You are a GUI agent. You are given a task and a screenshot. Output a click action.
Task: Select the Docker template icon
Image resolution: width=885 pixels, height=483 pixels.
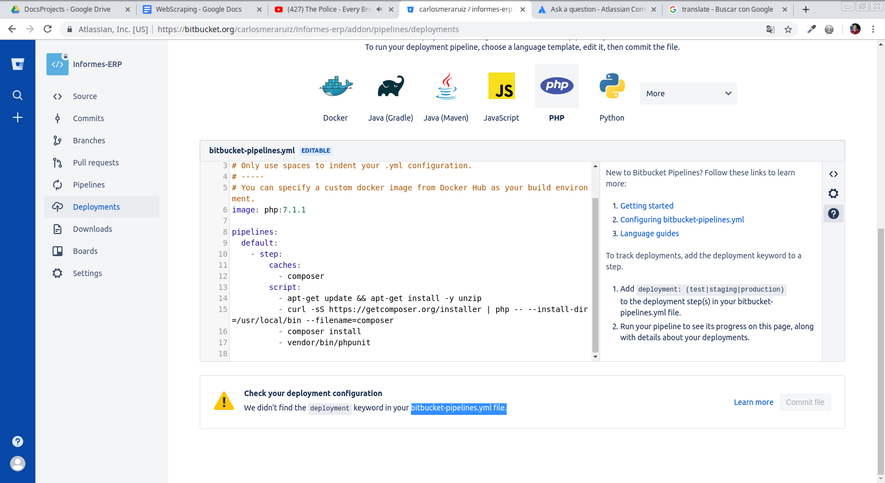(336, 86)
